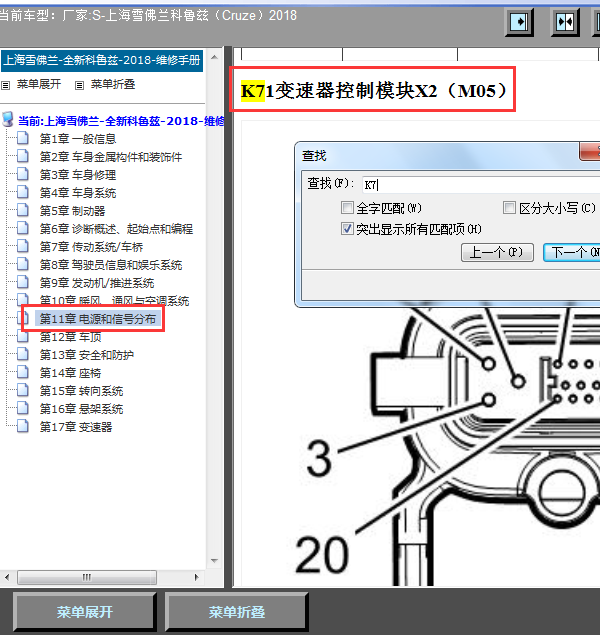Click horizontal scrollbar left arrow
Screen dimensions: 600x635
pyautogui.click(x=6, y=577)
